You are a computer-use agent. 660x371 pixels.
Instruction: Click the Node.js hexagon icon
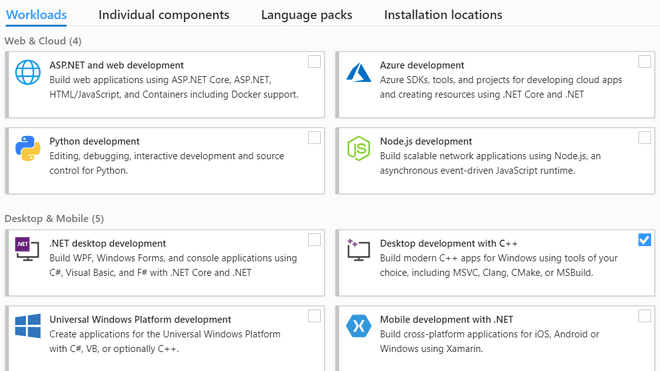pos(359,148)
